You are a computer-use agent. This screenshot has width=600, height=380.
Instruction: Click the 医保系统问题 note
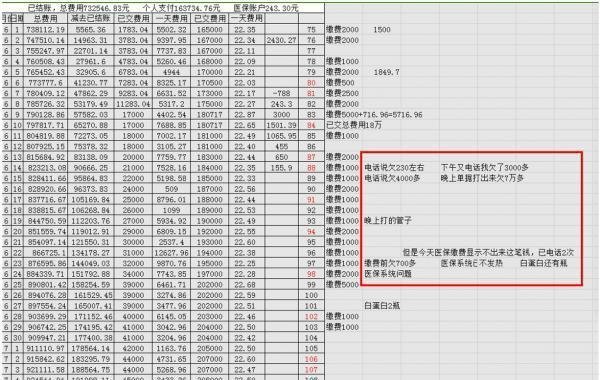(x=388, y=274)
